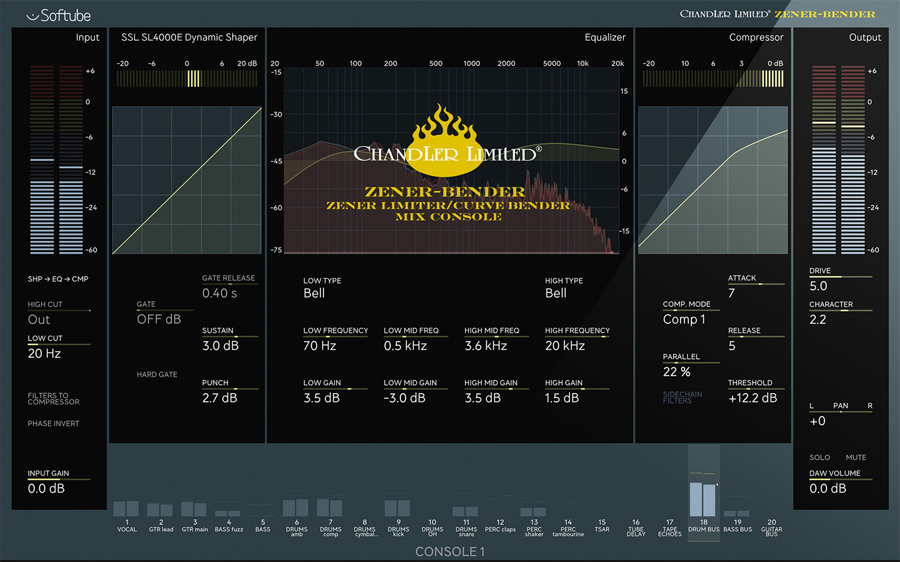Image resolution: width=900 pixels, height=562 pixels.
Task: Click the HIGH CUT Out value
Action: pyautogui.click(x=38, y=319)
